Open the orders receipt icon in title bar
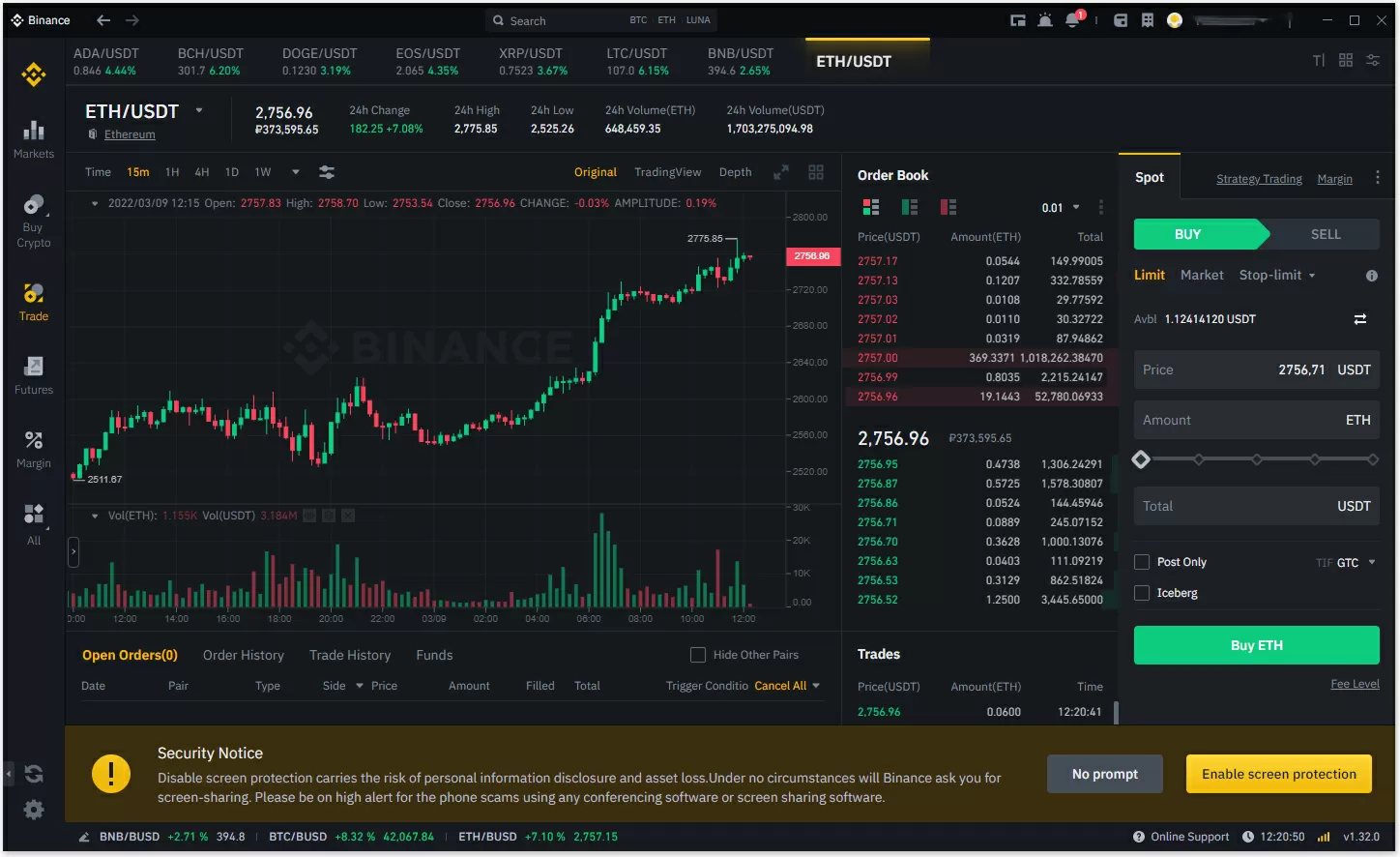This screenshot has width=1400, height=857. (x=1148, y=20)
